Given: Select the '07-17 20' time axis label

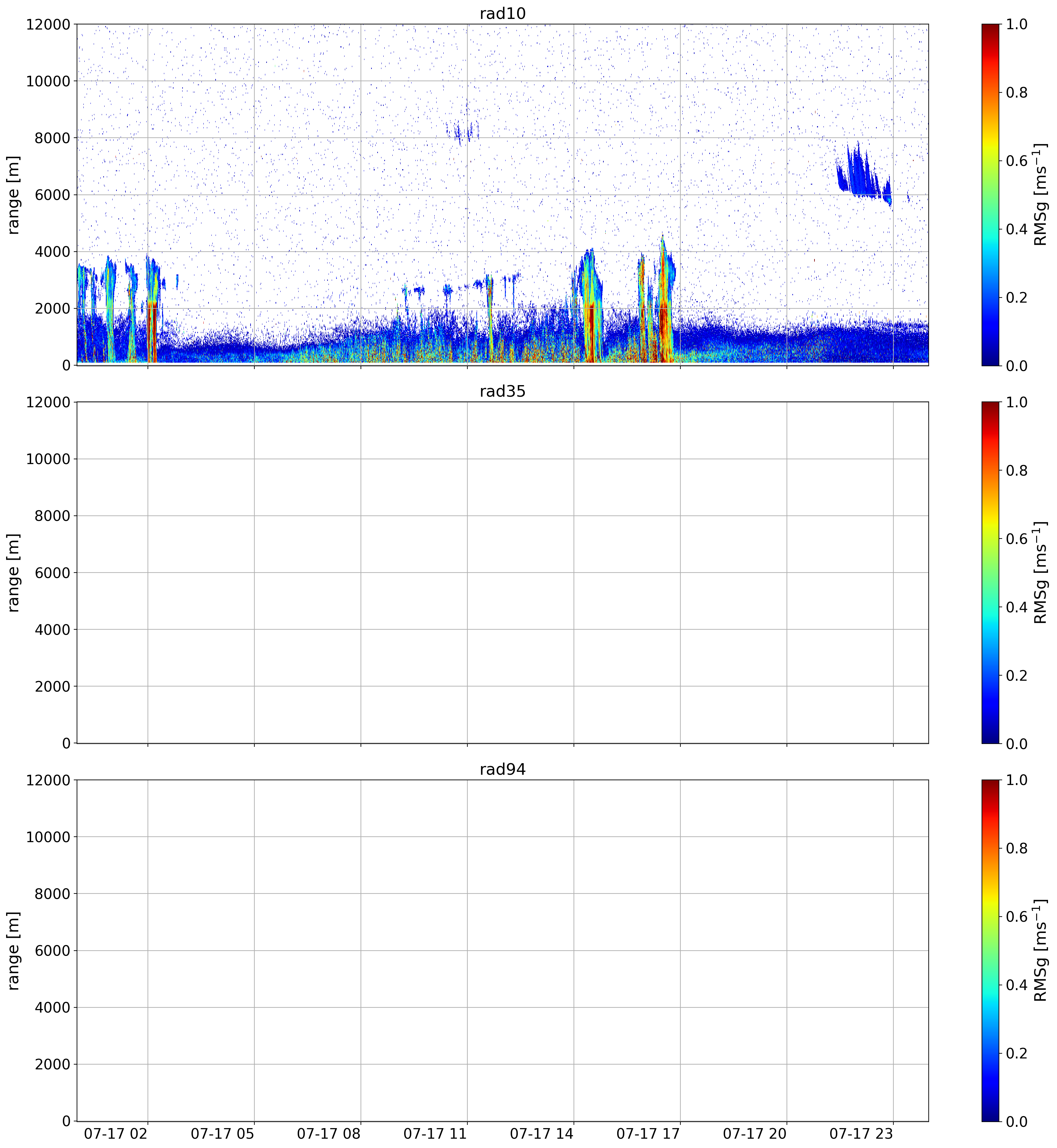Looking at the screenshot, I should click(x=755, y=1133).
